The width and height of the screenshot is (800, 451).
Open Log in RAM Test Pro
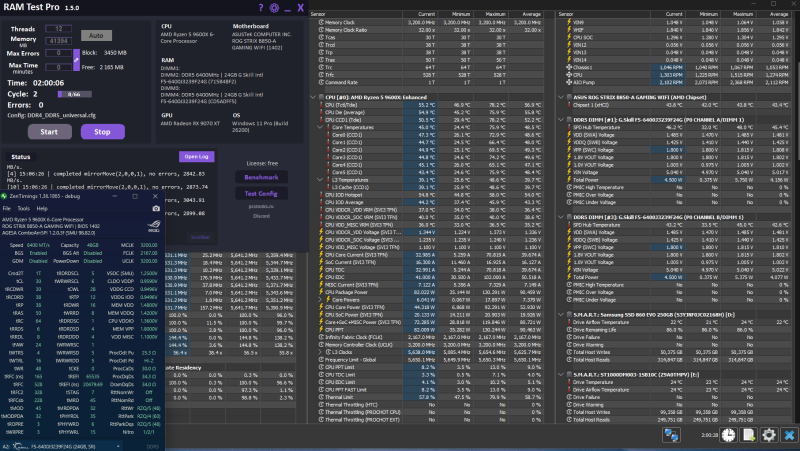point(196,157)
